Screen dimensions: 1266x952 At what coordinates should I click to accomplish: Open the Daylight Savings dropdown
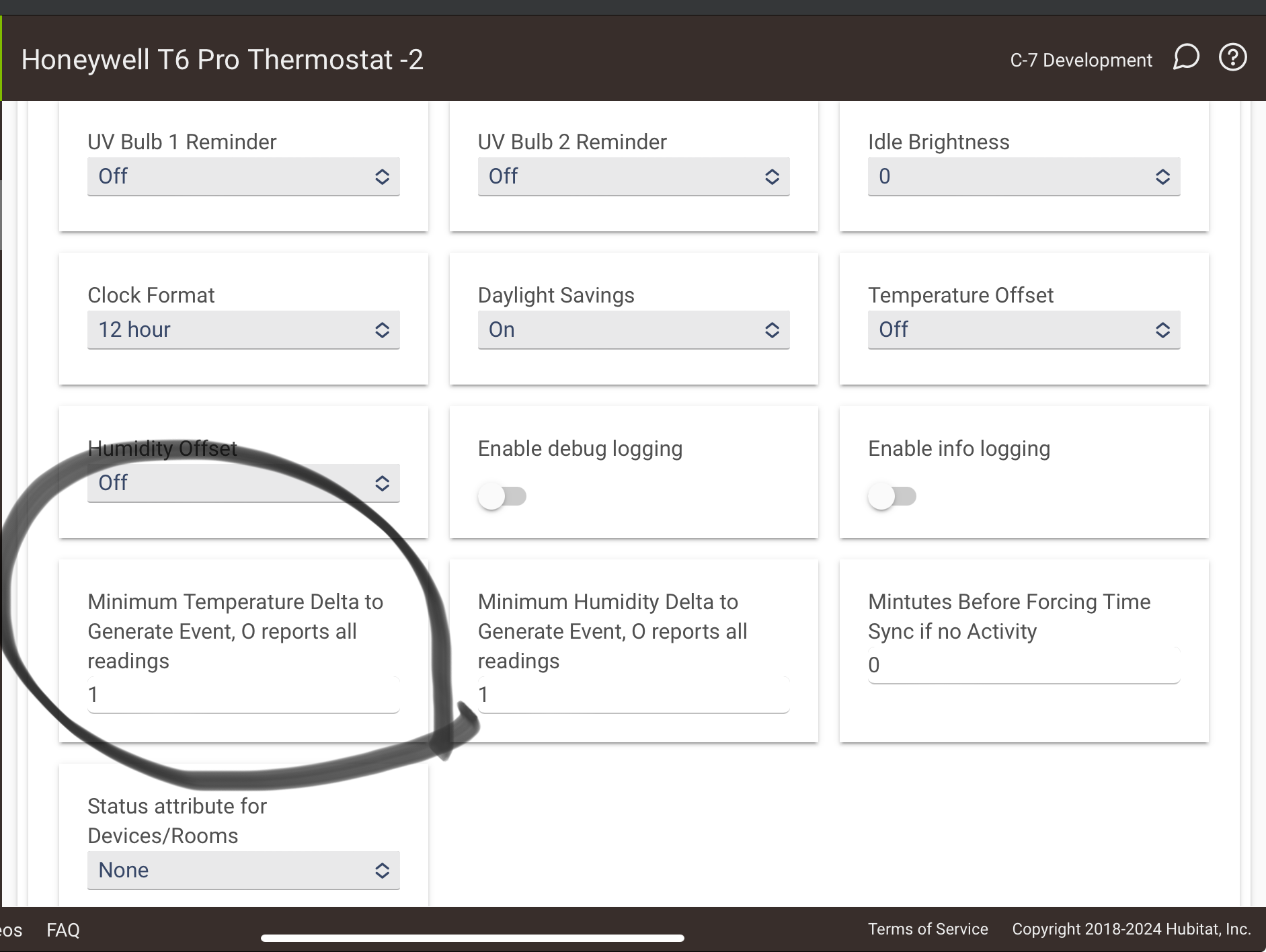point(633,330)
